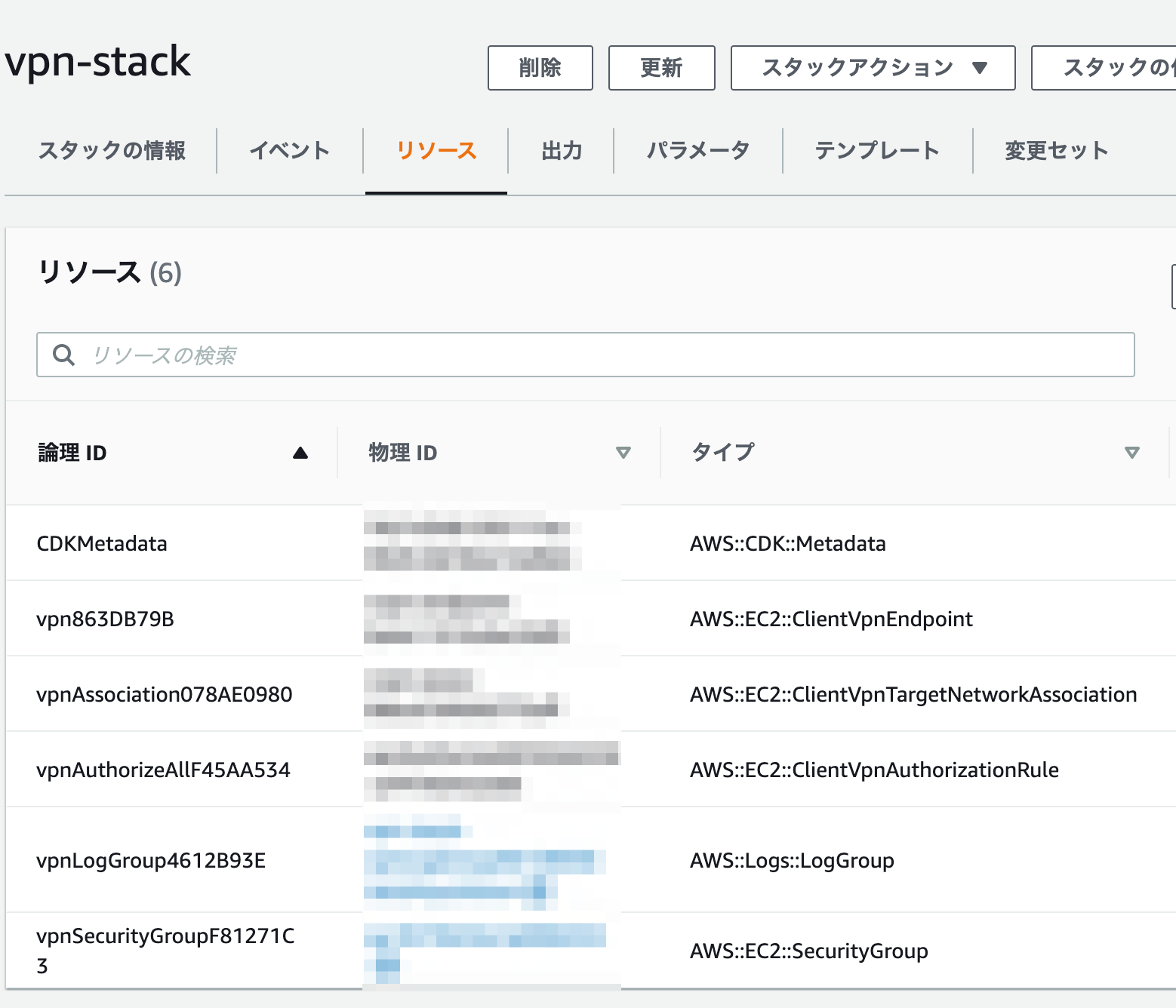Screen dimensions: 1176x1008
Task: Switch to the 出力 tab
Action: coord(561,151)
